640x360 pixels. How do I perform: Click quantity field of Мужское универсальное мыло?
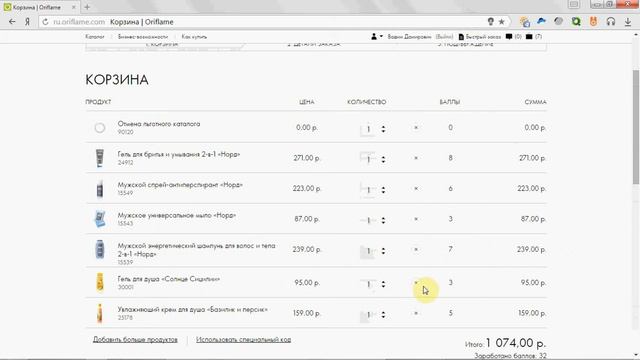tap(369, 220)
